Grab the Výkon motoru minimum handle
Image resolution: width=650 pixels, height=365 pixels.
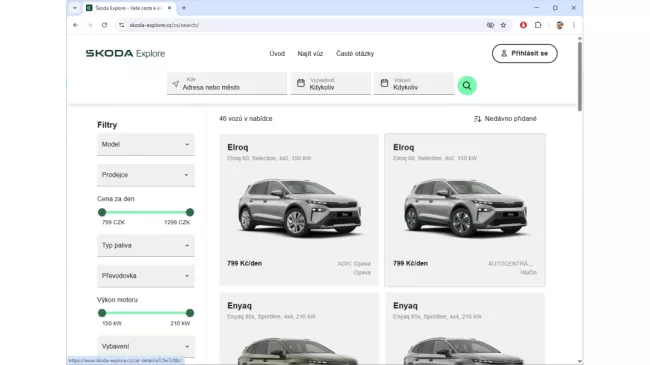(102, 313)
